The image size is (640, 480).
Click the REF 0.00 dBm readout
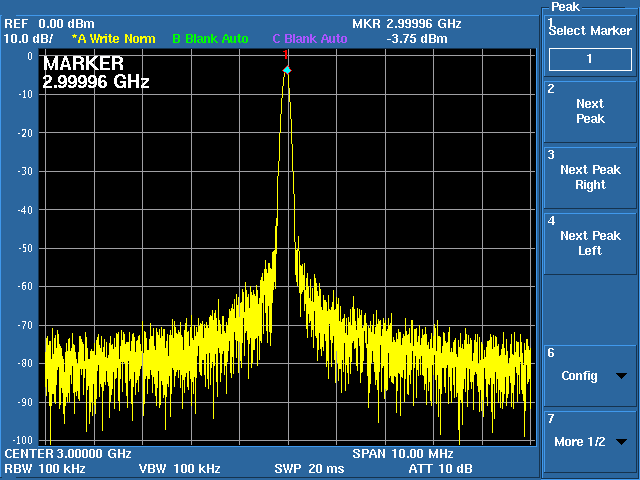[49, 24]
